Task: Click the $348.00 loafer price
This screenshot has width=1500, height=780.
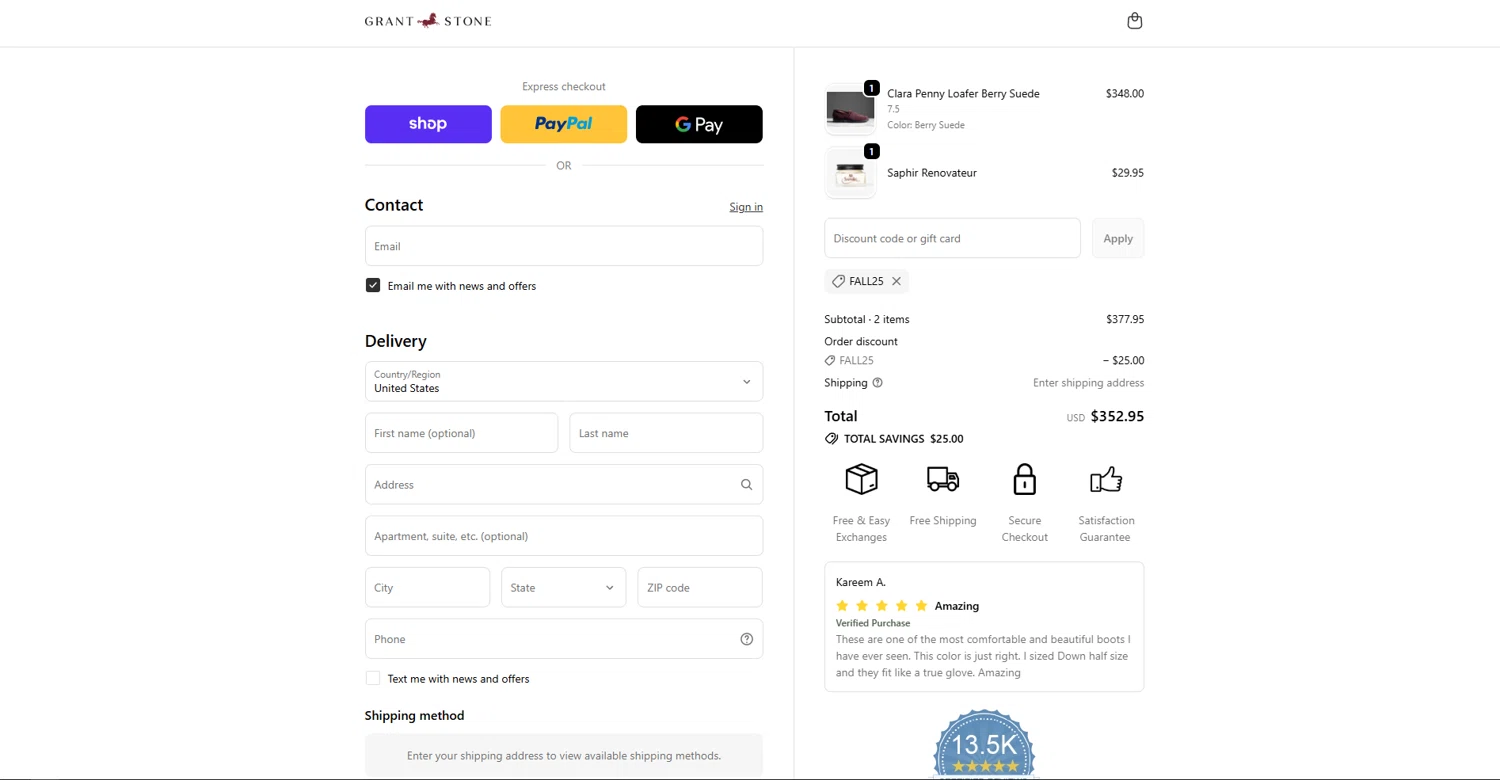Action: (x=1124, y=94)
